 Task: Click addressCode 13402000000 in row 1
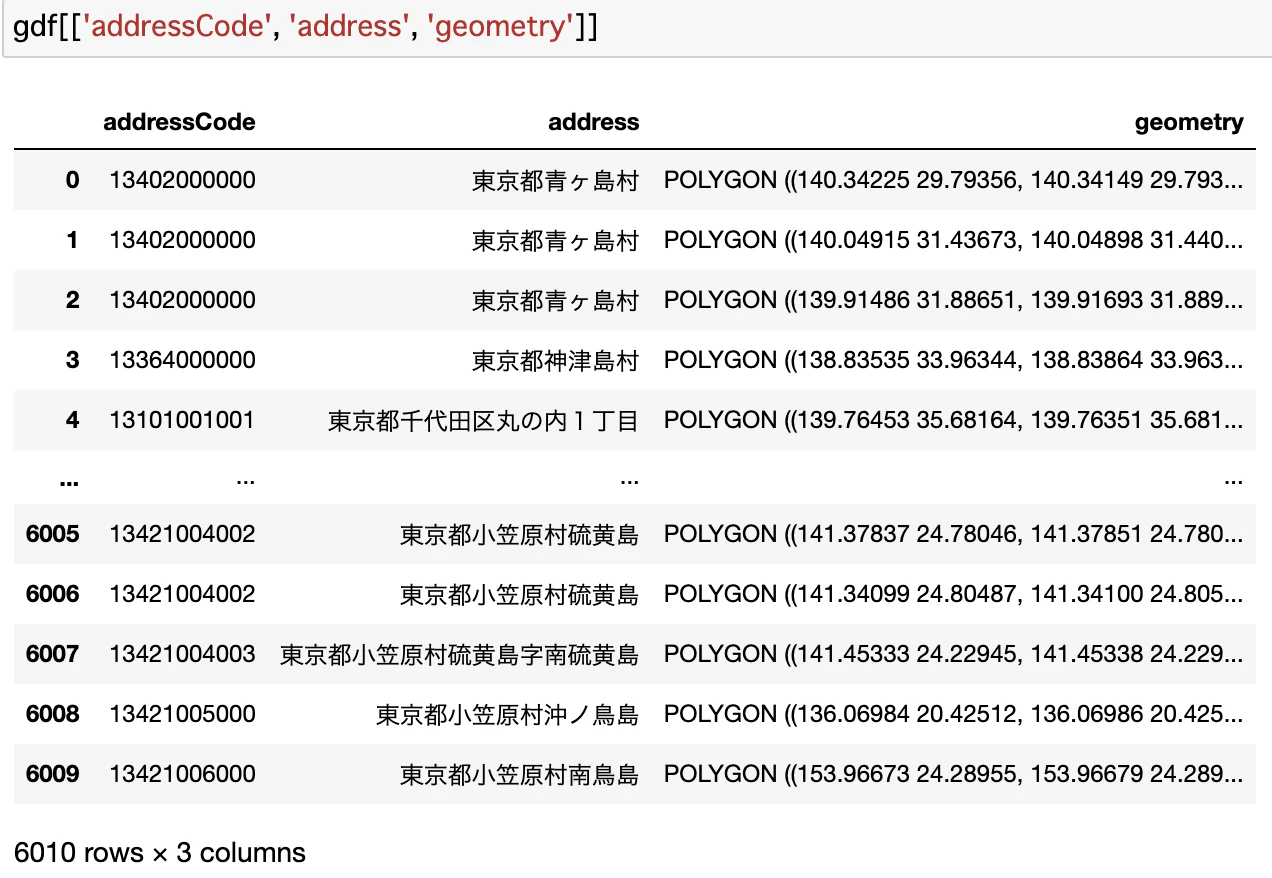(x=183, y=240)
